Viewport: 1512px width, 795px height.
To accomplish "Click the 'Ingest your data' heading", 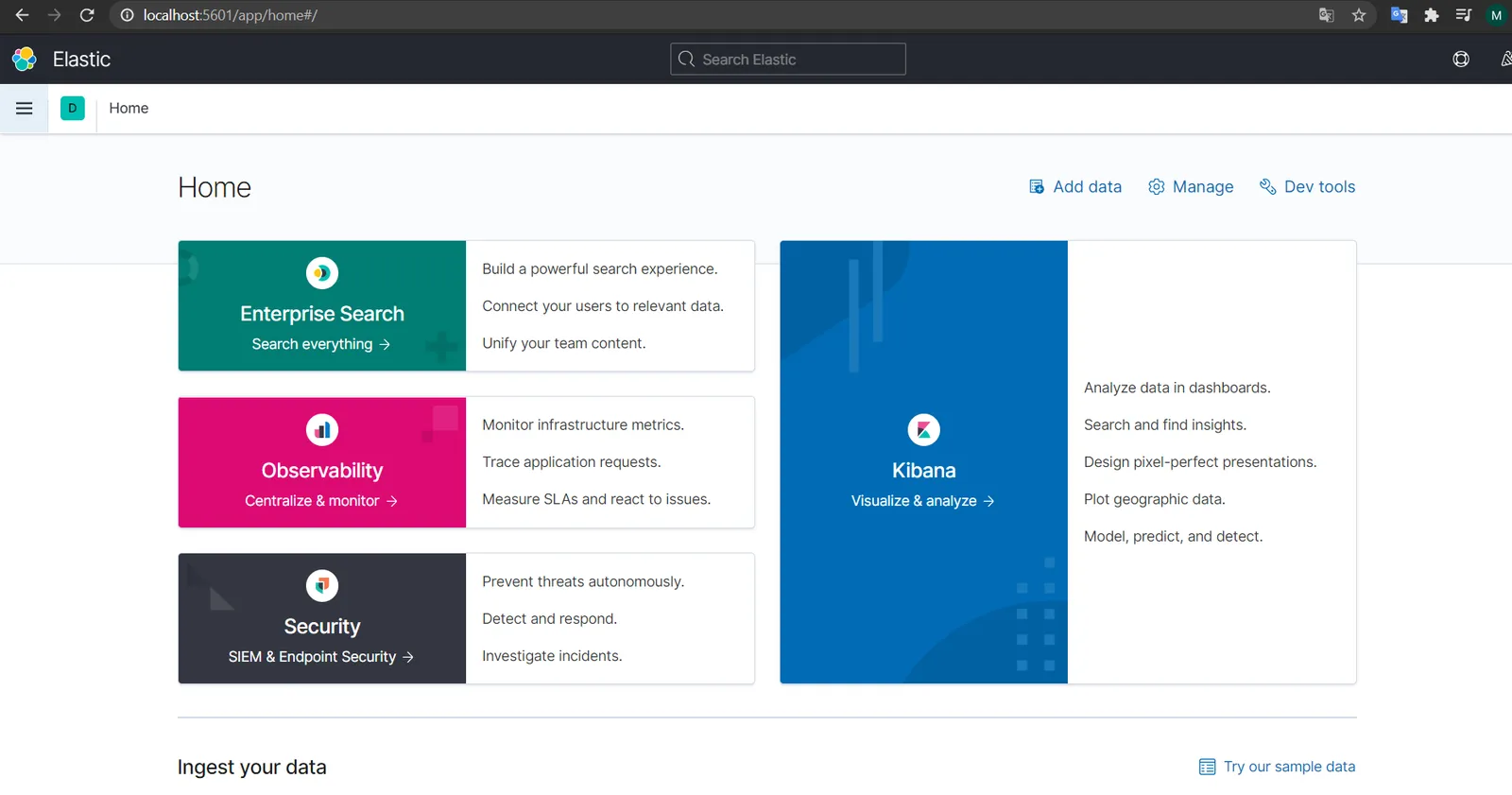I will (252, 768).
